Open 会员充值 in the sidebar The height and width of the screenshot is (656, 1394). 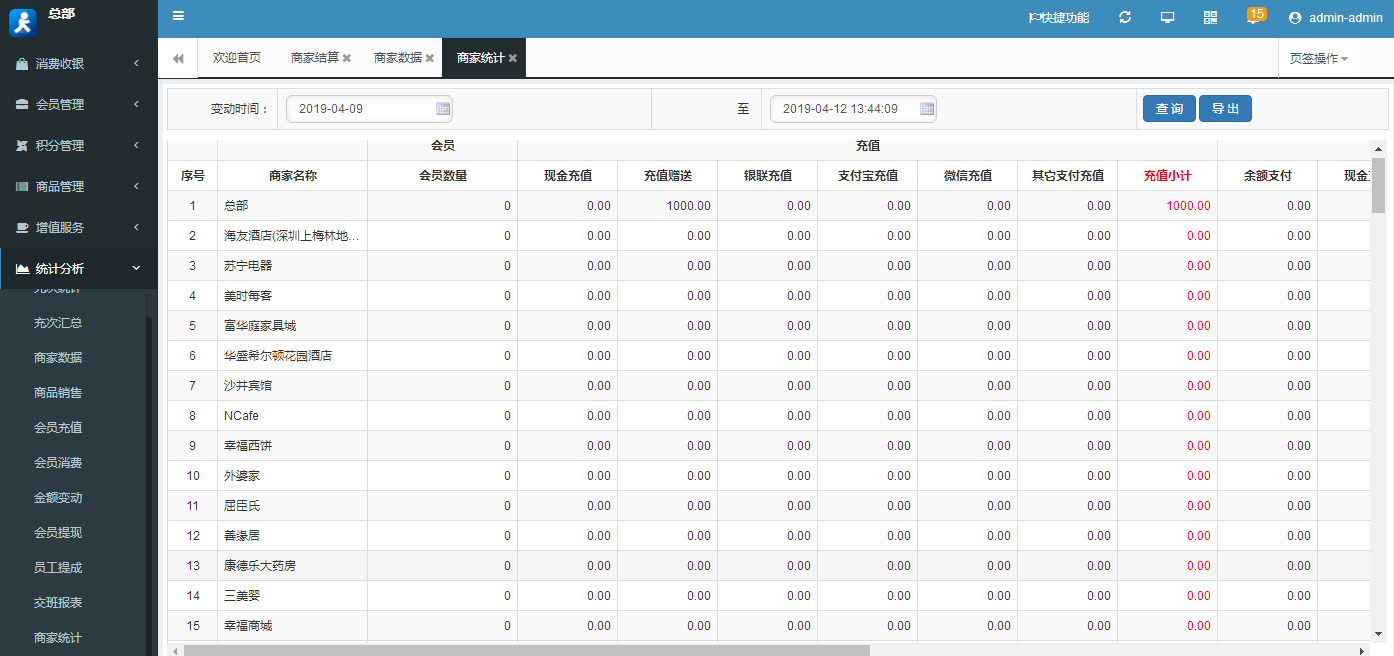coord(58,428)
